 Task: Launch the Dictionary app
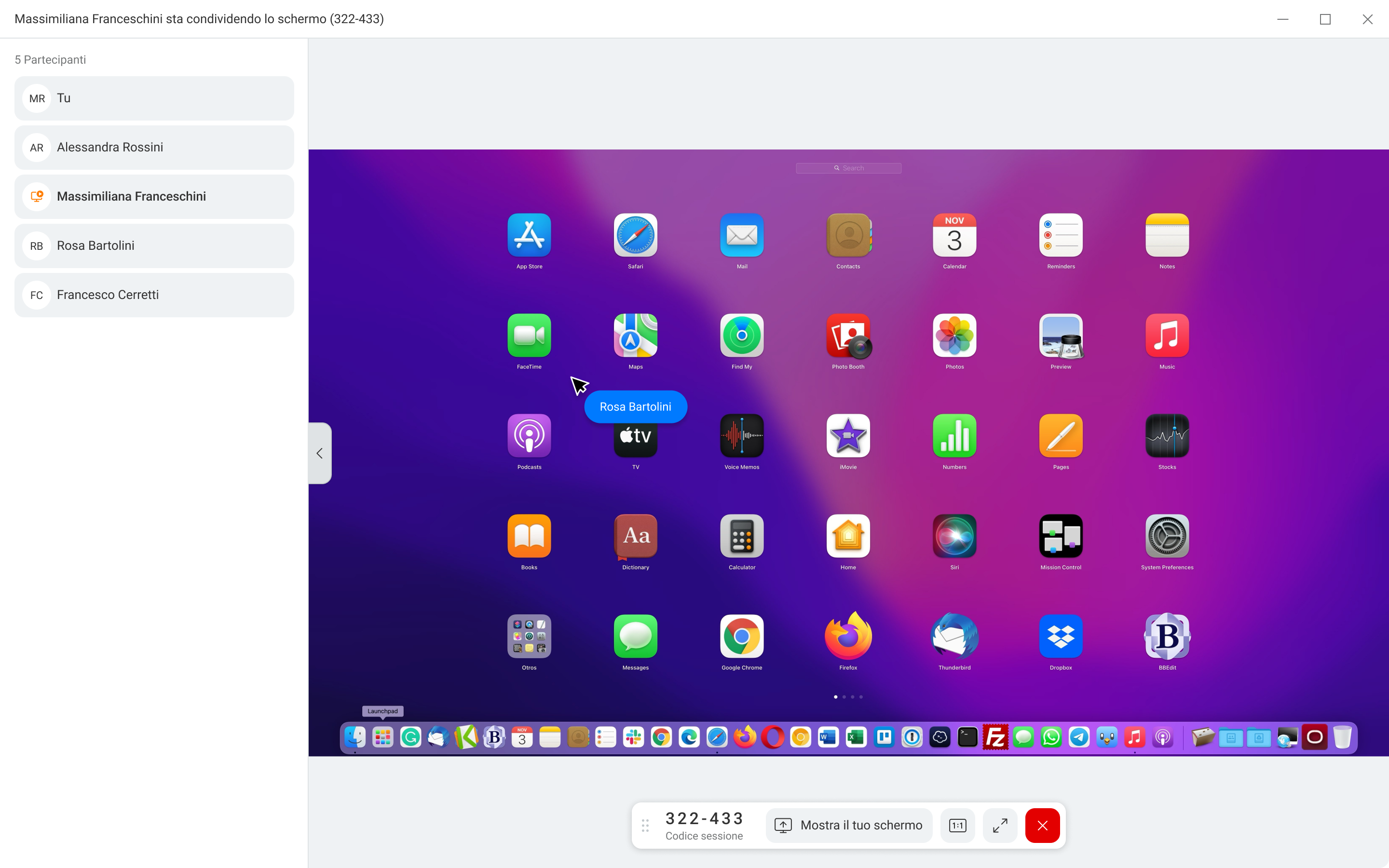point(635,536)
